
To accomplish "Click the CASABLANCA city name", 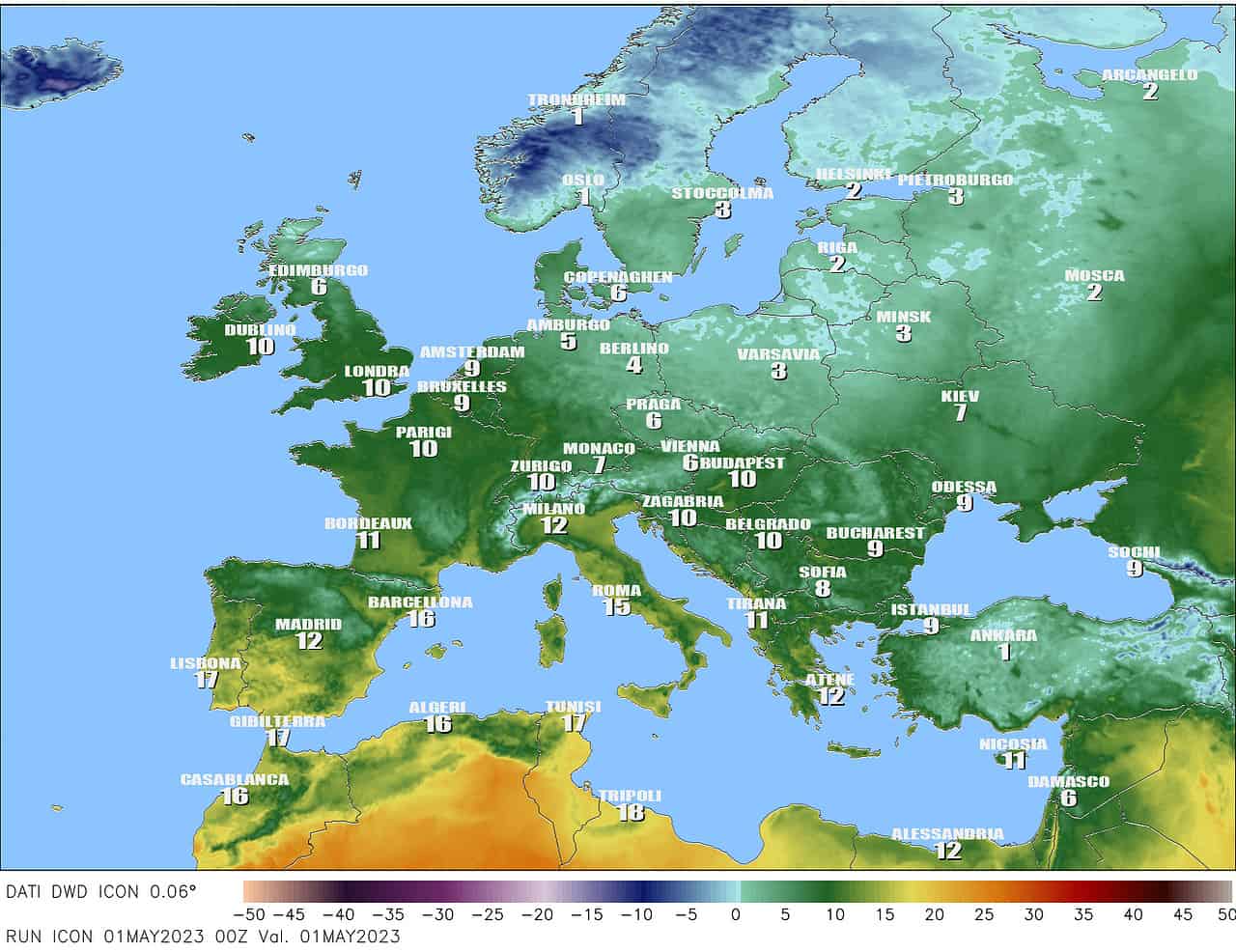I will (x=235, y=779).
